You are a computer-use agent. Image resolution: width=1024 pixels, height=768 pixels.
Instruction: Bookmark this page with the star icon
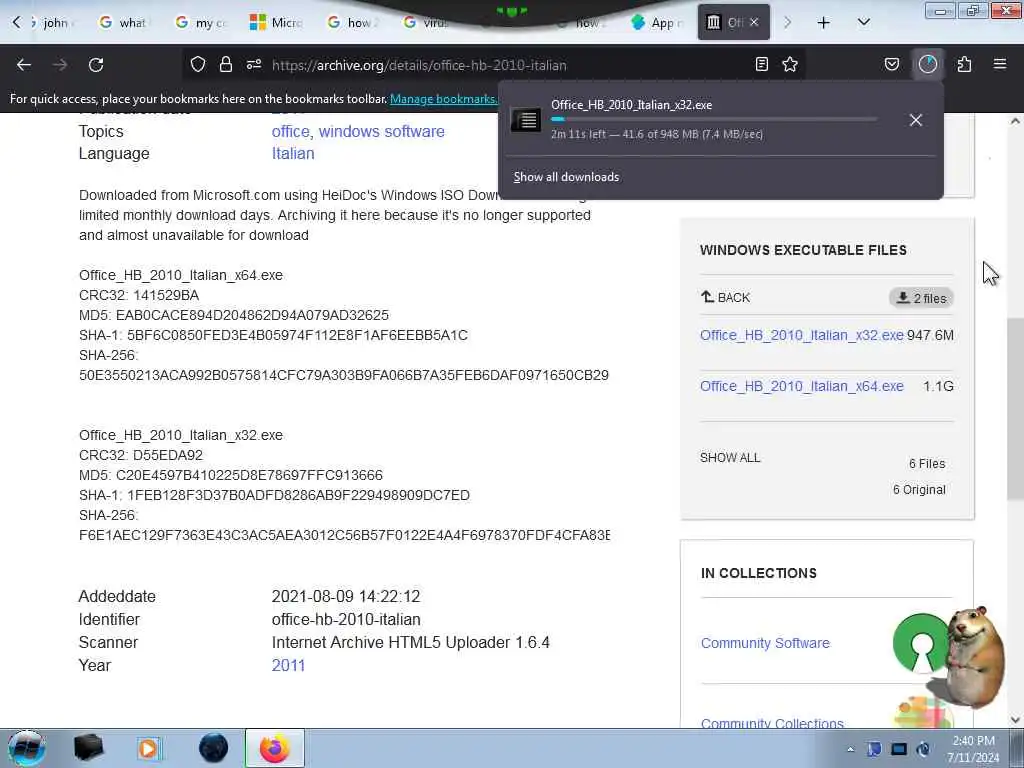(790, 65)
